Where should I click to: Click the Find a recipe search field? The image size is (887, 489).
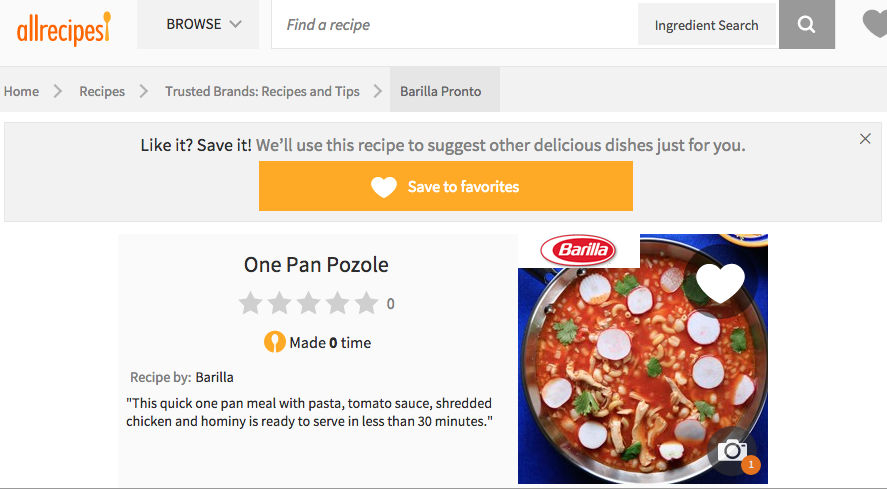455,25
